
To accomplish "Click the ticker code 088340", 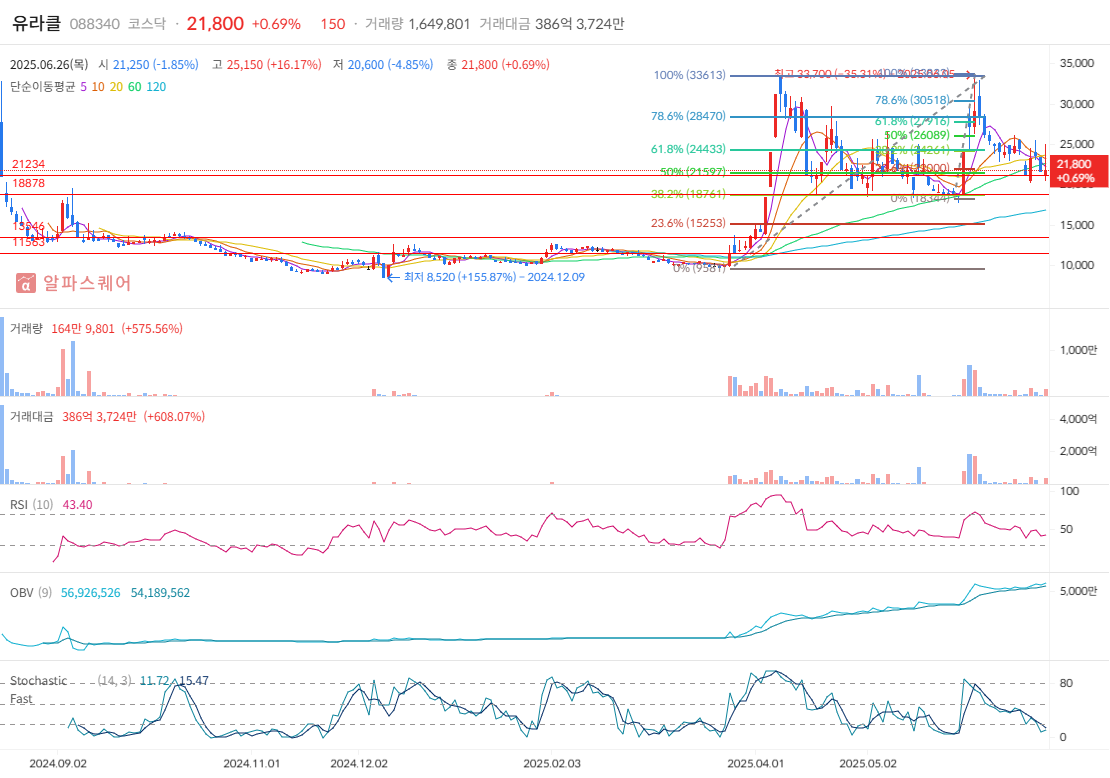I will tap(95, 24).
